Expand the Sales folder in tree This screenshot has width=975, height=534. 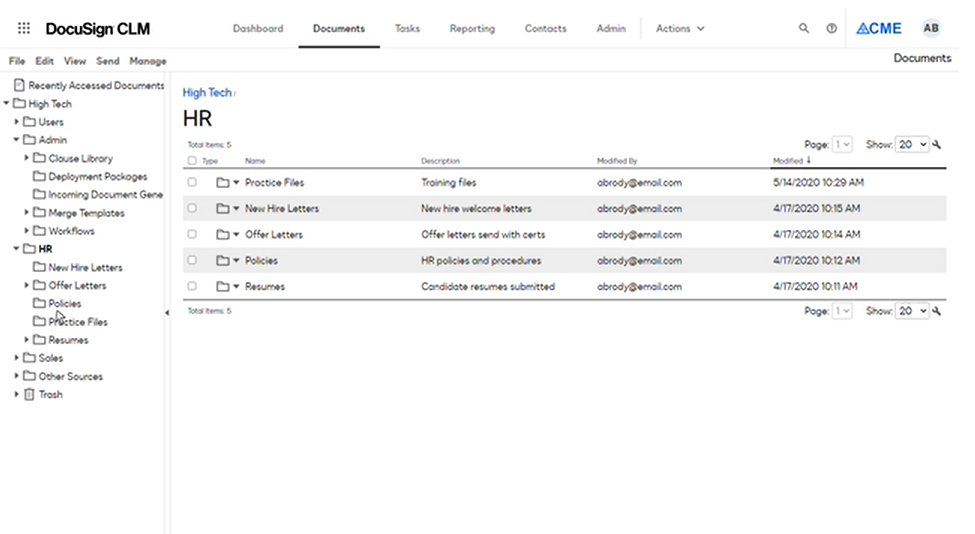17,358
